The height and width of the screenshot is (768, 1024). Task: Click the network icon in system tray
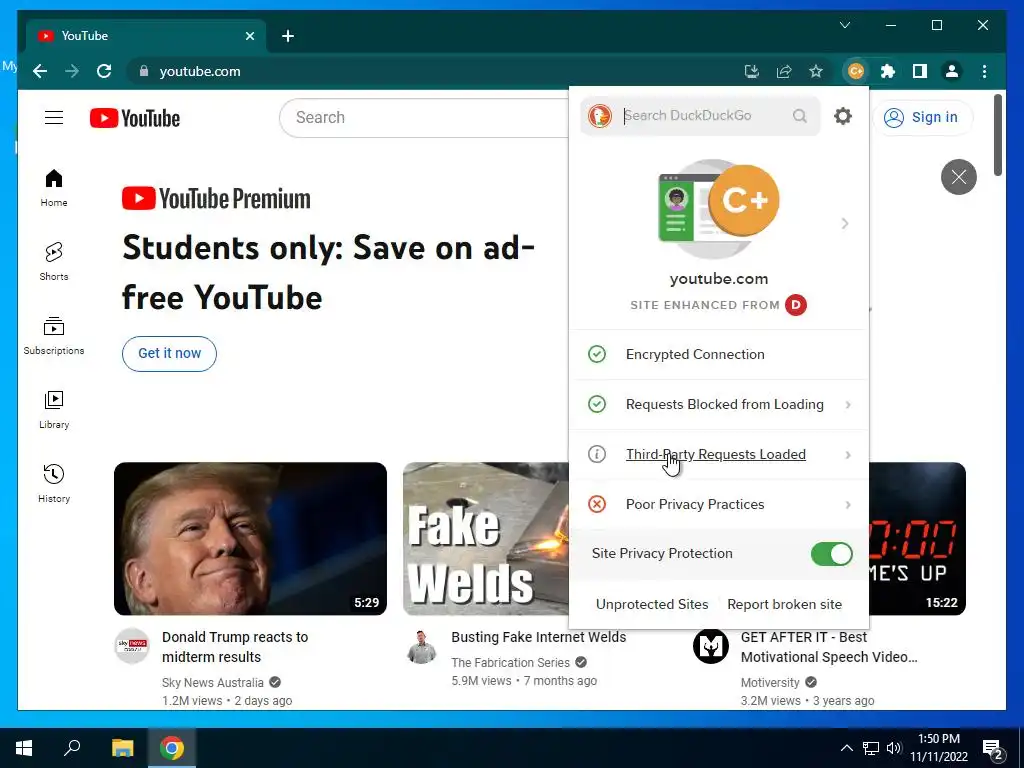(x=871, y=748)
